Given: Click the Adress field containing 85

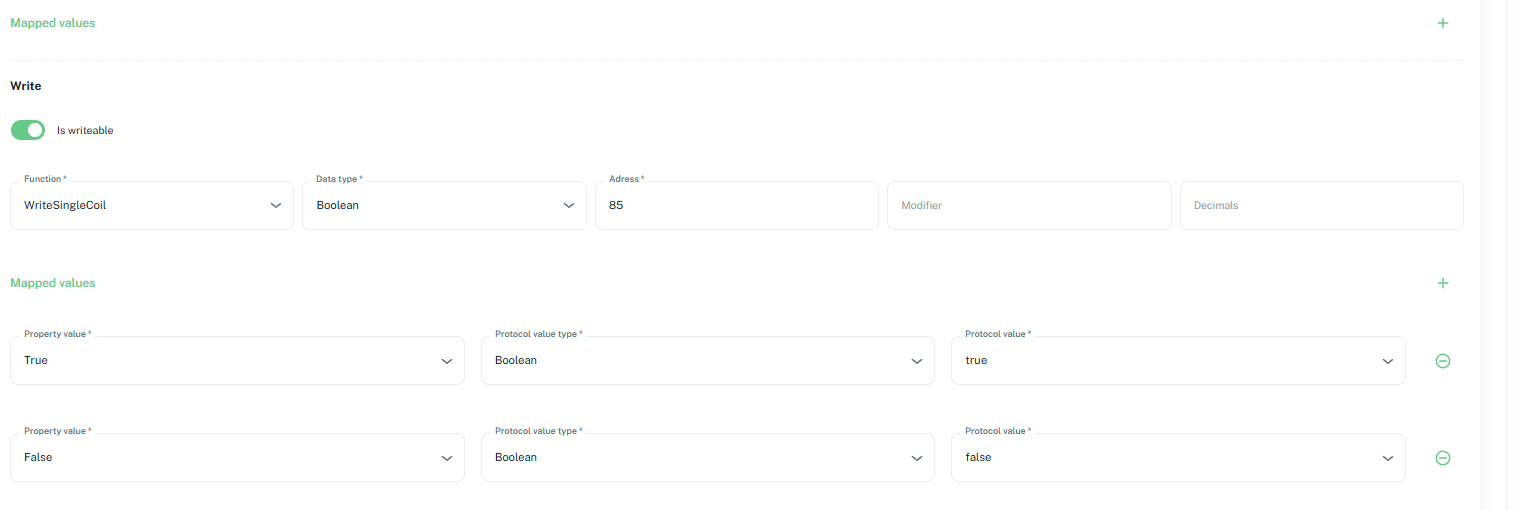Looking at the screenshot, I should click(x=736, y=205).
